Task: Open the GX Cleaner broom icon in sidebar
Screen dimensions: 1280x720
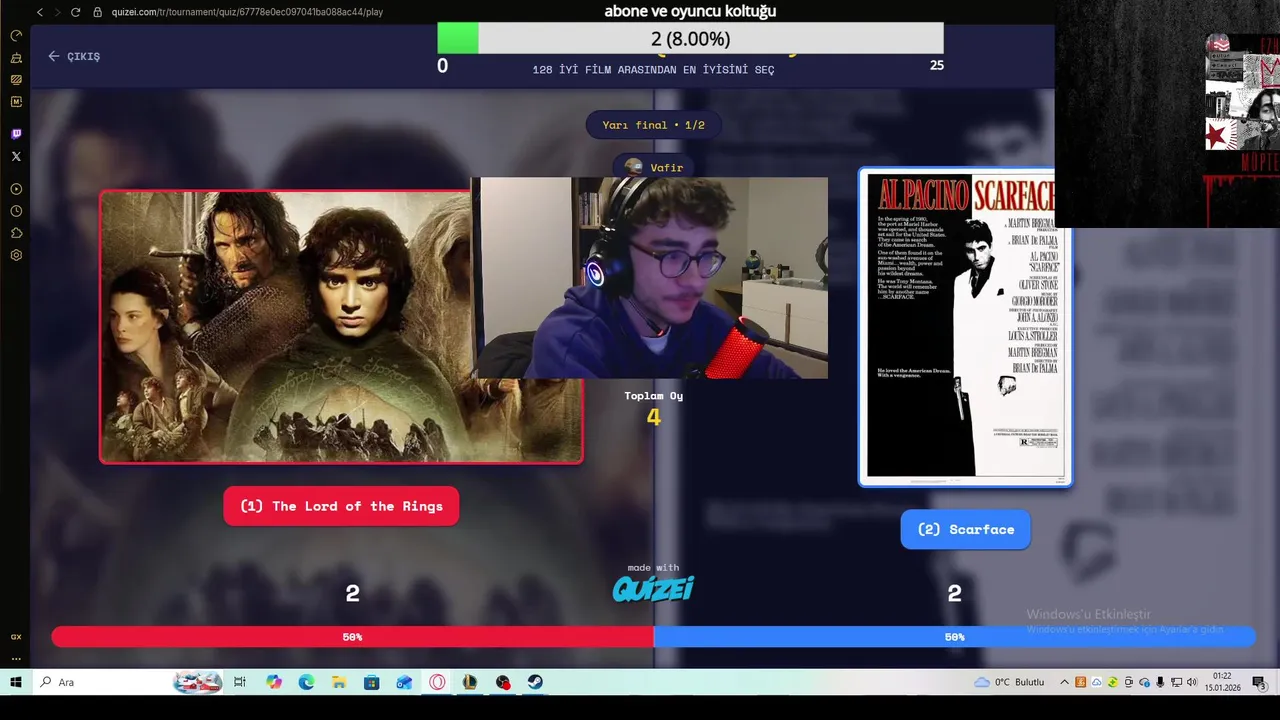Action: pyautogui.click(x=16, y=58)
